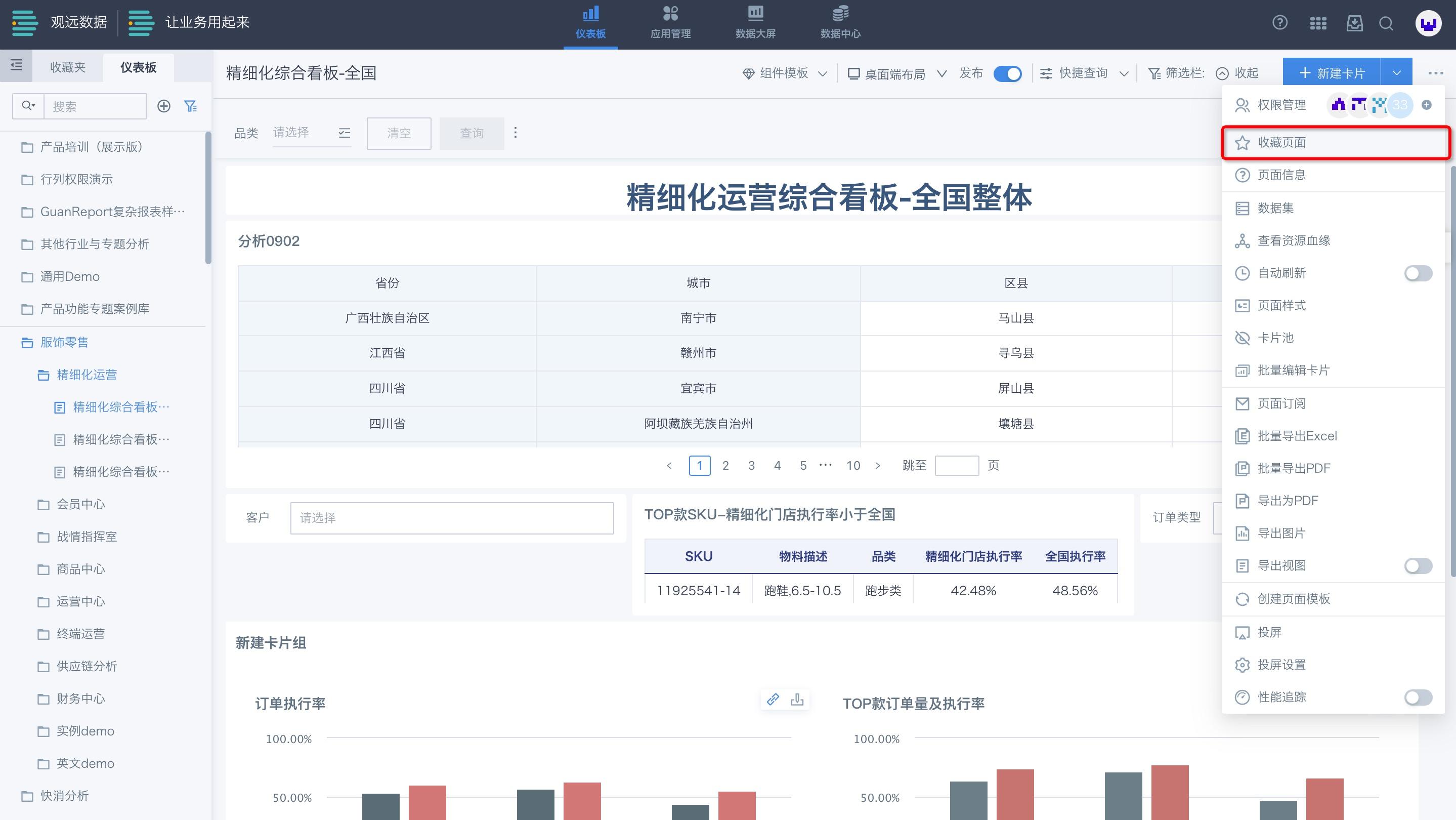1456x820 pixels.
Task: Click the add new item plus icon in sidebar
Action: click(164, 106)
